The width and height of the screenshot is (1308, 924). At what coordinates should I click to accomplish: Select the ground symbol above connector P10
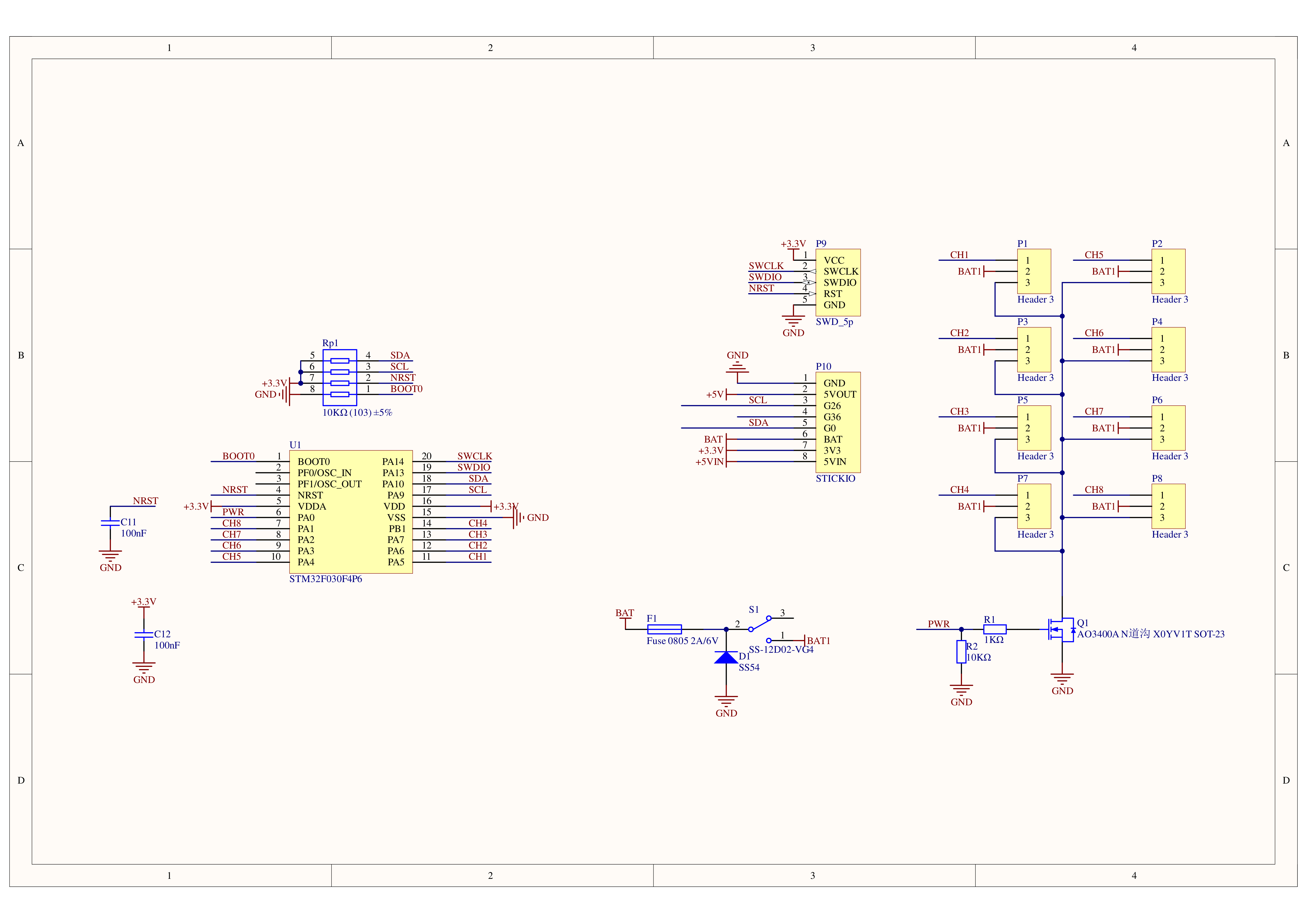coord(737,367)
